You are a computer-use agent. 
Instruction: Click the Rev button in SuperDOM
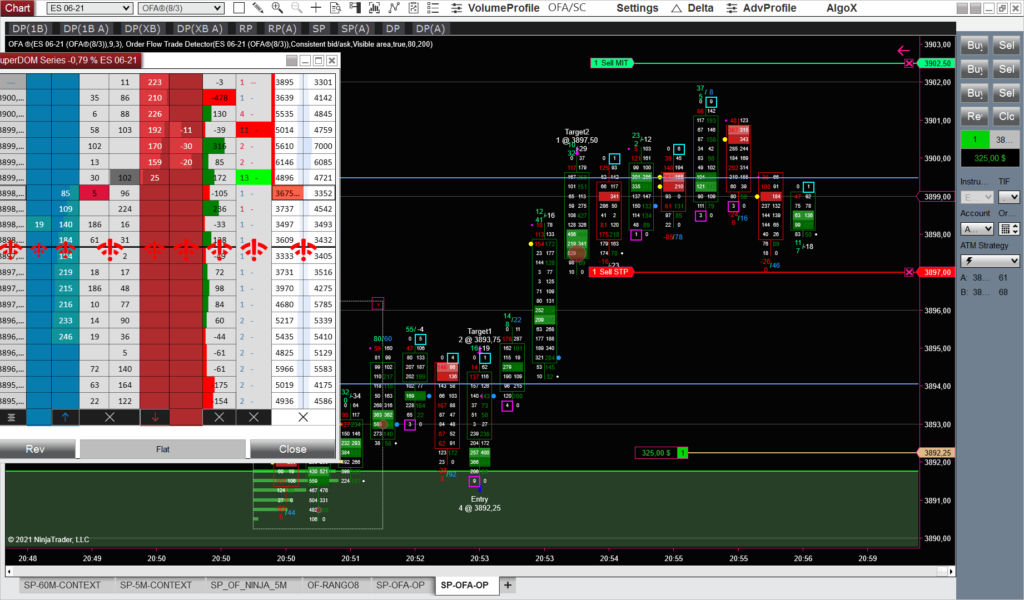pos(36,449)
